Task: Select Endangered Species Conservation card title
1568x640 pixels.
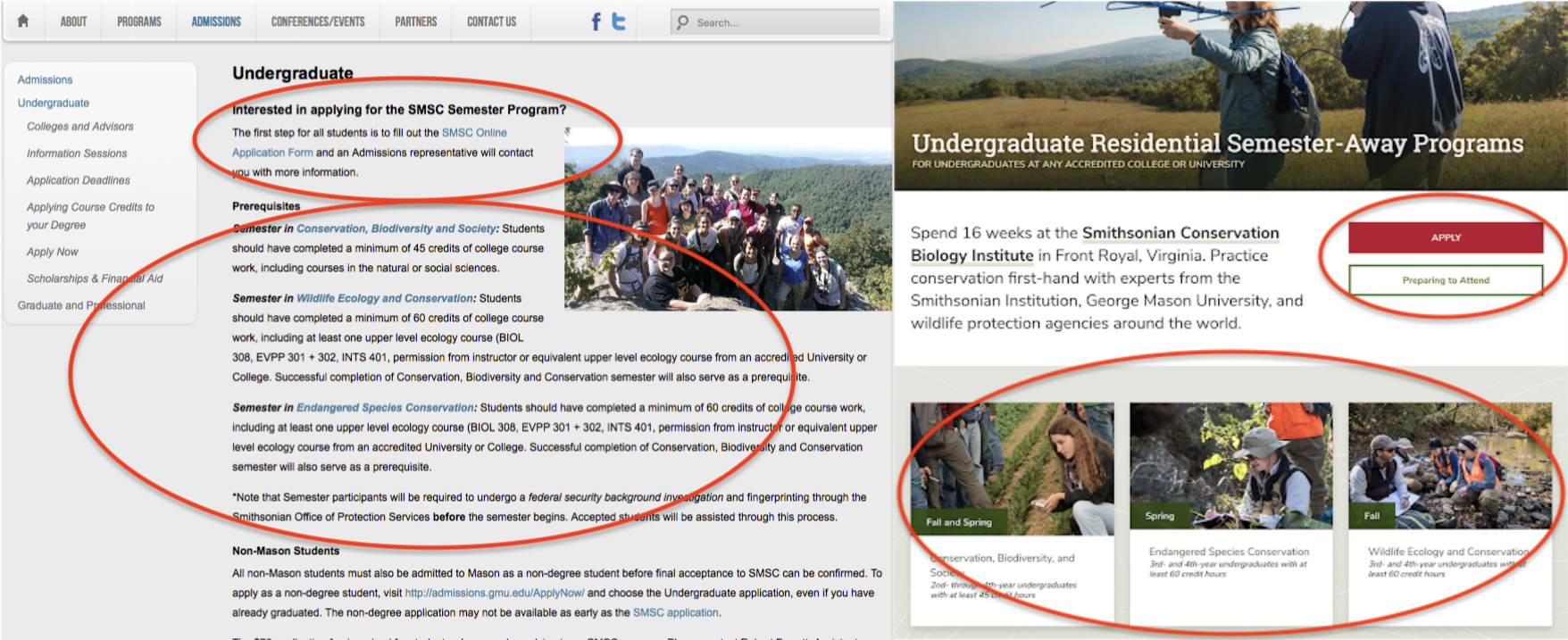Action: (x=1229, y=552)
